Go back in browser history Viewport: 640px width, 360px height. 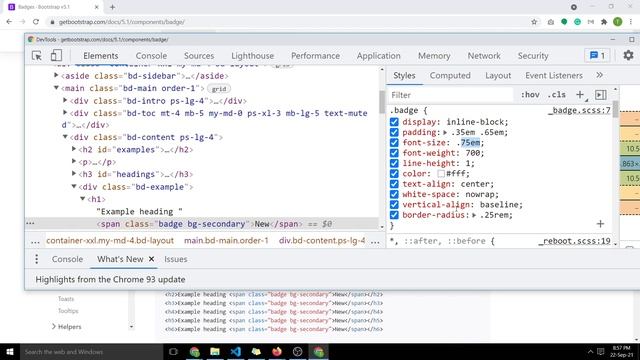pos(9,22)
